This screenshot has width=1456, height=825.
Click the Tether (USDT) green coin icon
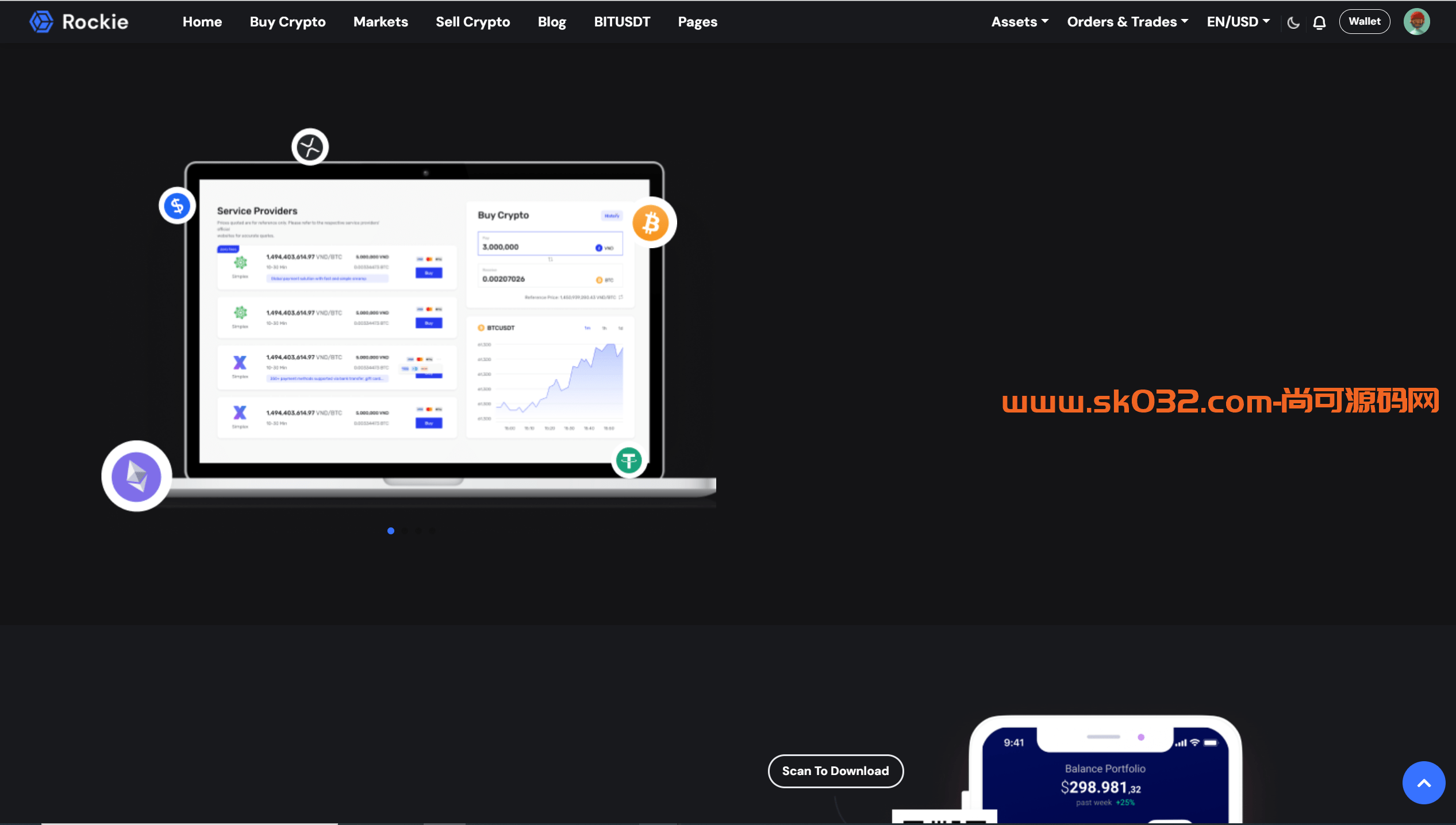click(628, 461)
